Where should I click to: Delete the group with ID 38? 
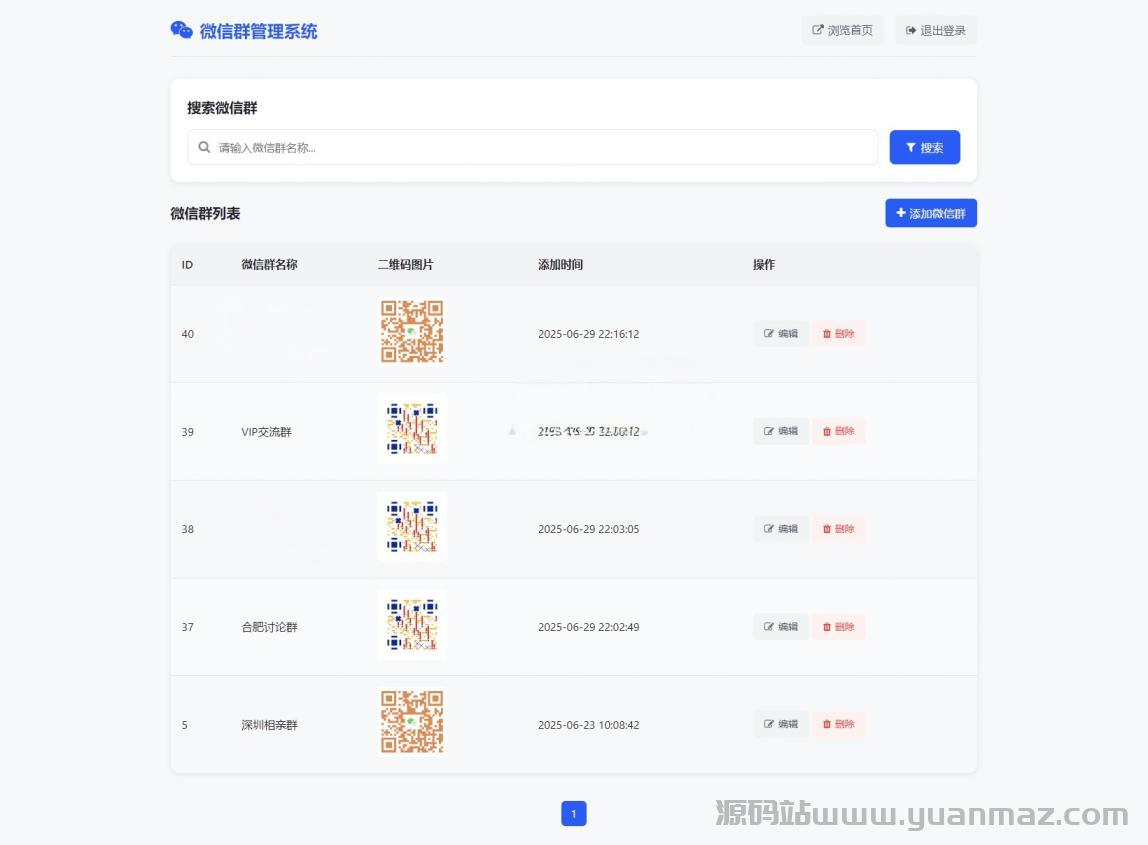[x=838, y=529]
